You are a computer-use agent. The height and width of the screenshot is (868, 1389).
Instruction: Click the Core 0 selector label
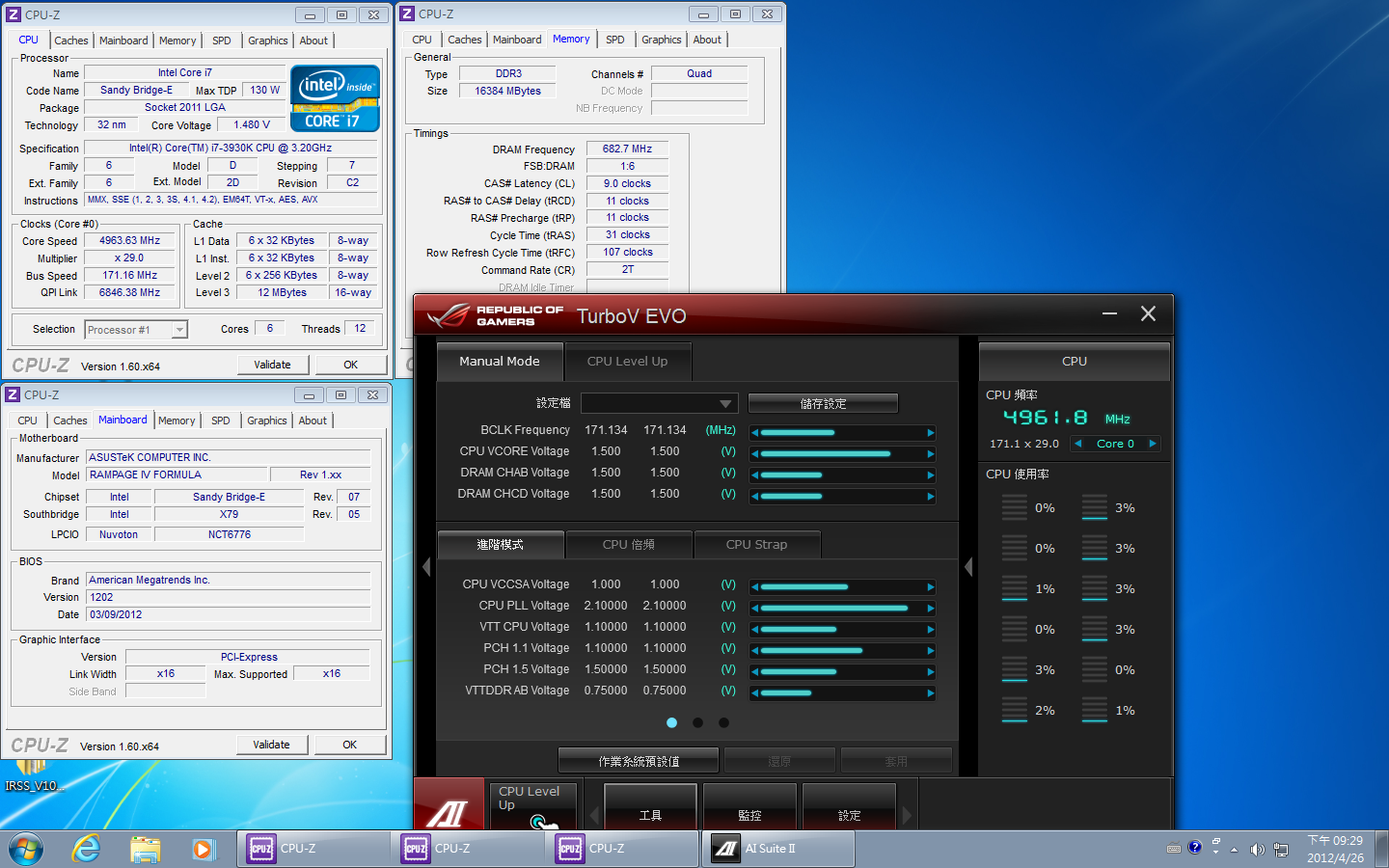pyautogui.click(x=1115, y=444)
